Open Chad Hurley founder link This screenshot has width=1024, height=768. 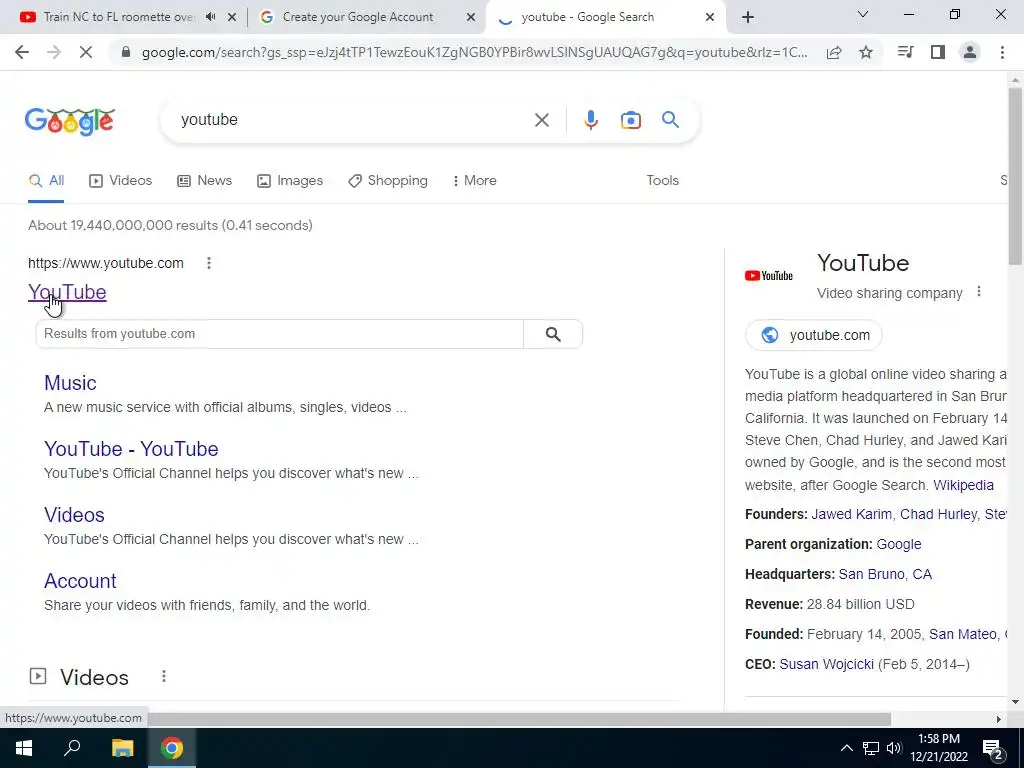(938, 514)
